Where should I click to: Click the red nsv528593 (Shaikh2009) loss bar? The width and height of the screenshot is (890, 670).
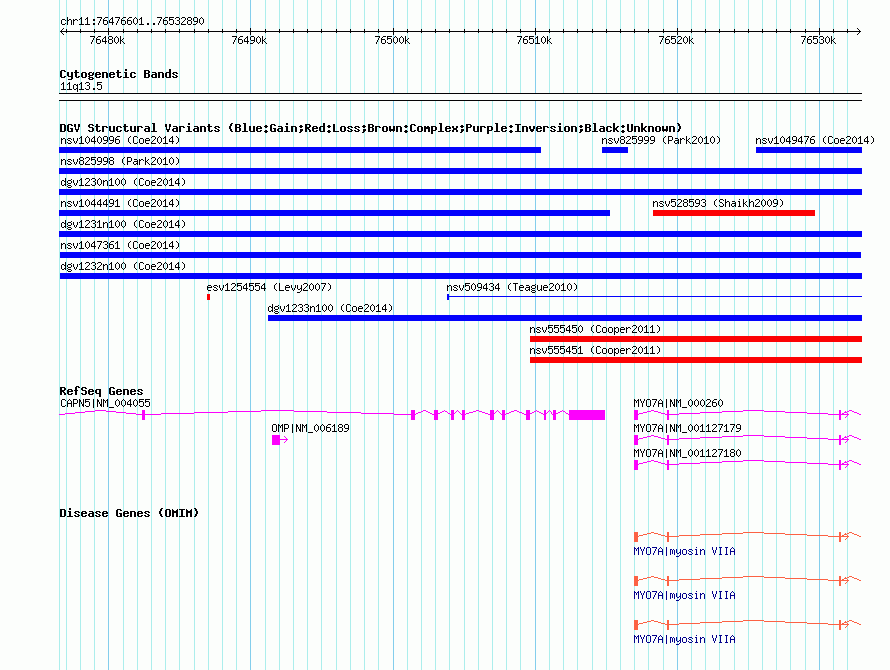734,213
